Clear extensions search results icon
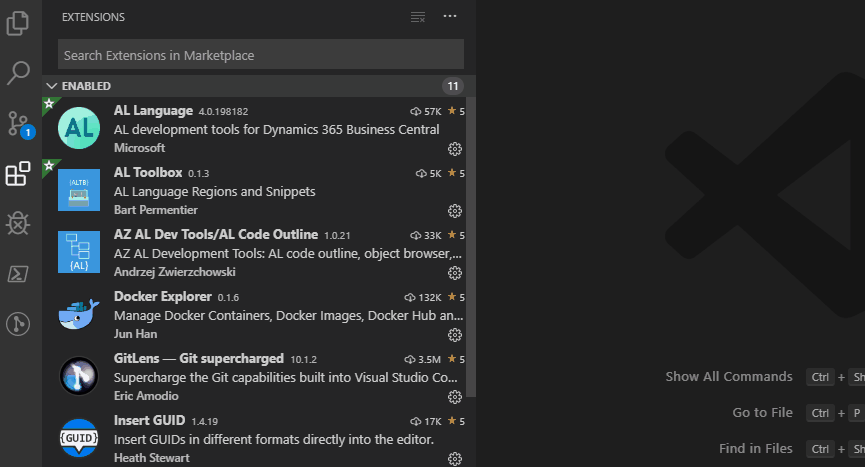The width and height of the screenshot is (865, 467). (418, 17)
